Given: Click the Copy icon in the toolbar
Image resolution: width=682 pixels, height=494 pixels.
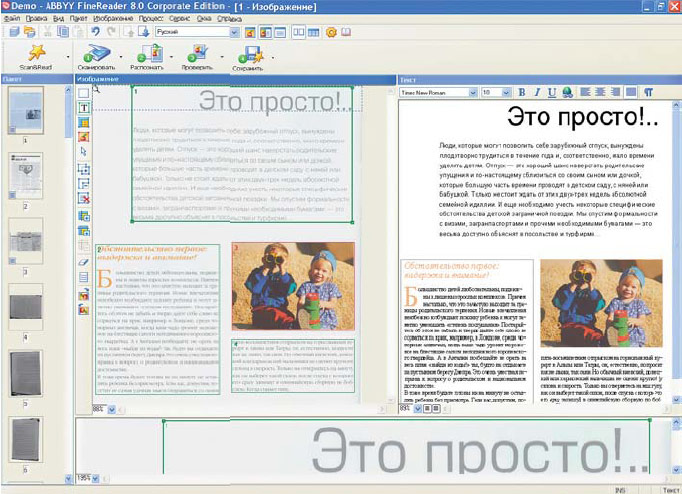Looking at the screenshot, I should click(x=63, y=32).
